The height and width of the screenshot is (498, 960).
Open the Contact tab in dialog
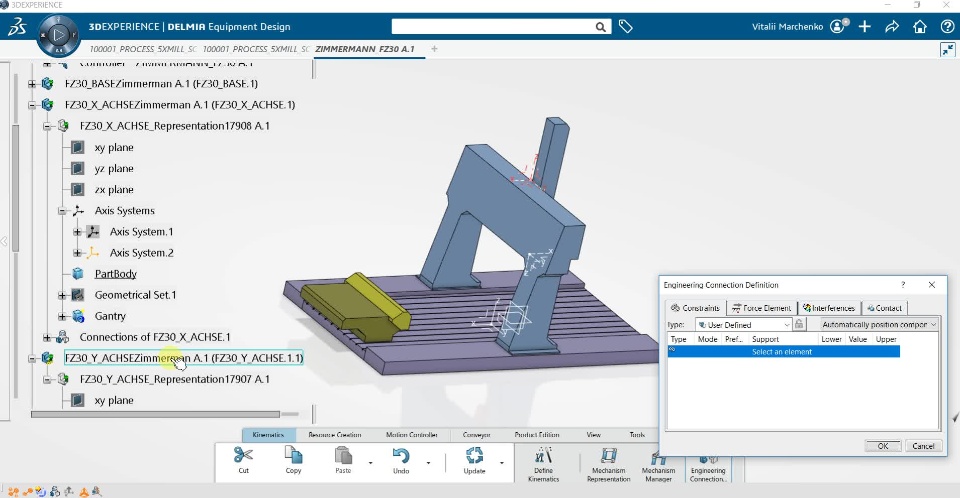[884, 307]
